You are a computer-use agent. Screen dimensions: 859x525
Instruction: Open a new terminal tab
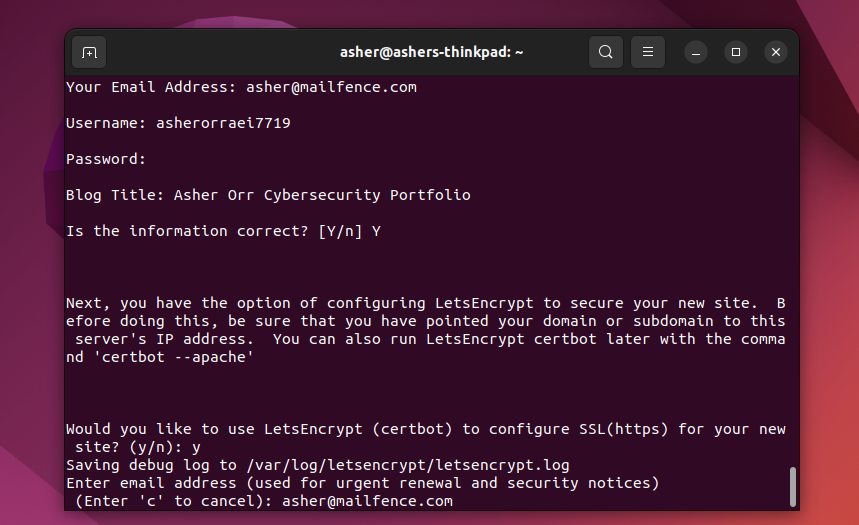tap(89, 52)
